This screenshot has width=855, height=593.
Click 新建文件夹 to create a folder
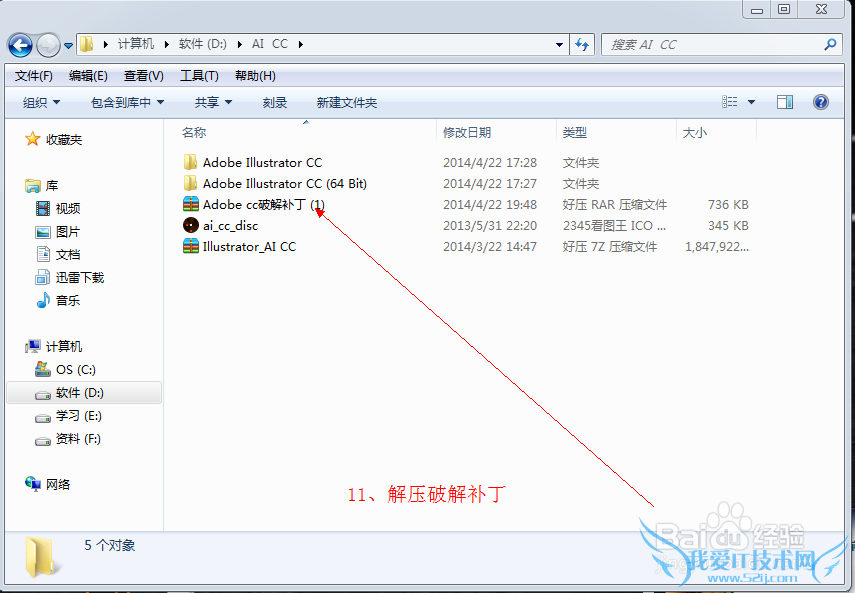click(347, 102)
